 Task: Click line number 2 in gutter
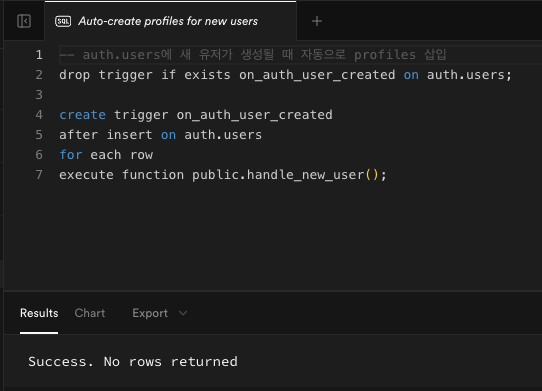pos(39,75)
